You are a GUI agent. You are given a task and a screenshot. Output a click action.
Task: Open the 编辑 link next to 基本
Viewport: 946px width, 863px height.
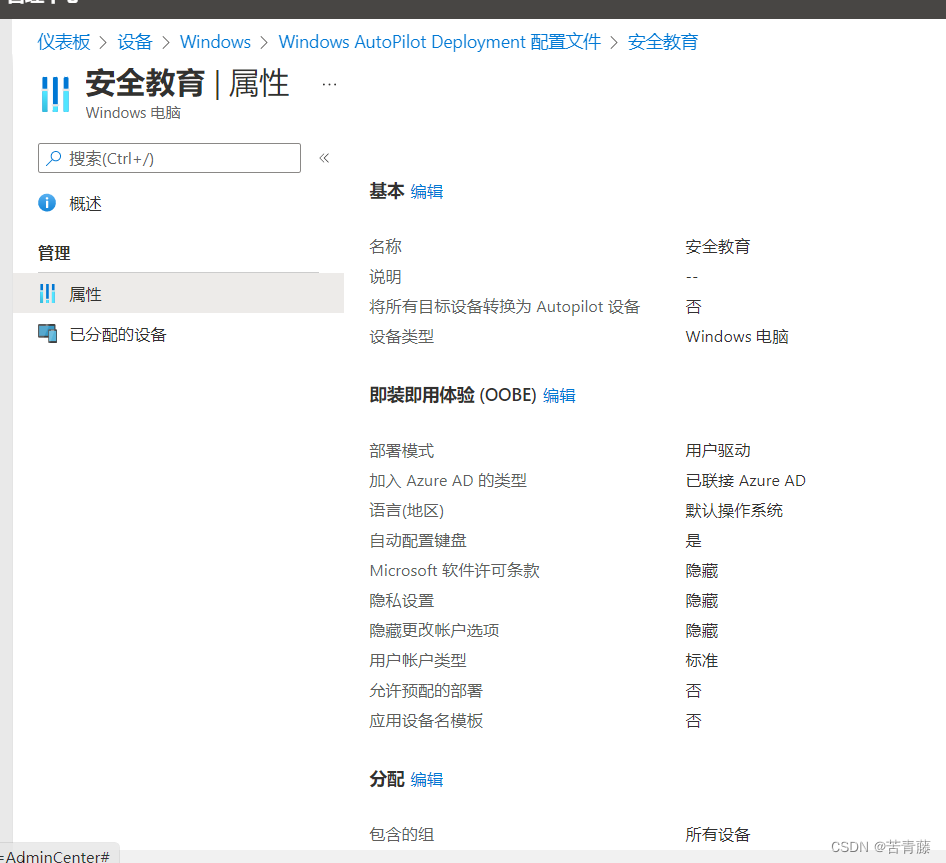426,191
